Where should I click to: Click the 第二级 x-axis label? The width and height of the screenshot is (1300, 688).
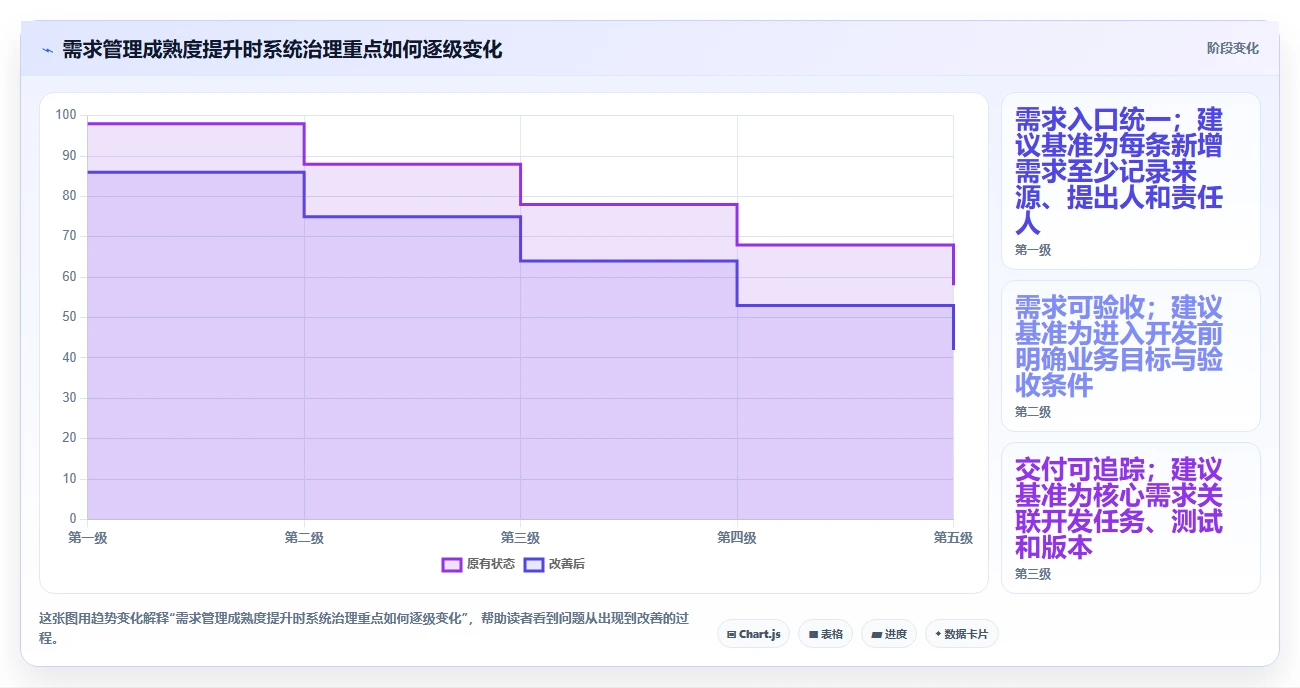tap(304, 538)
